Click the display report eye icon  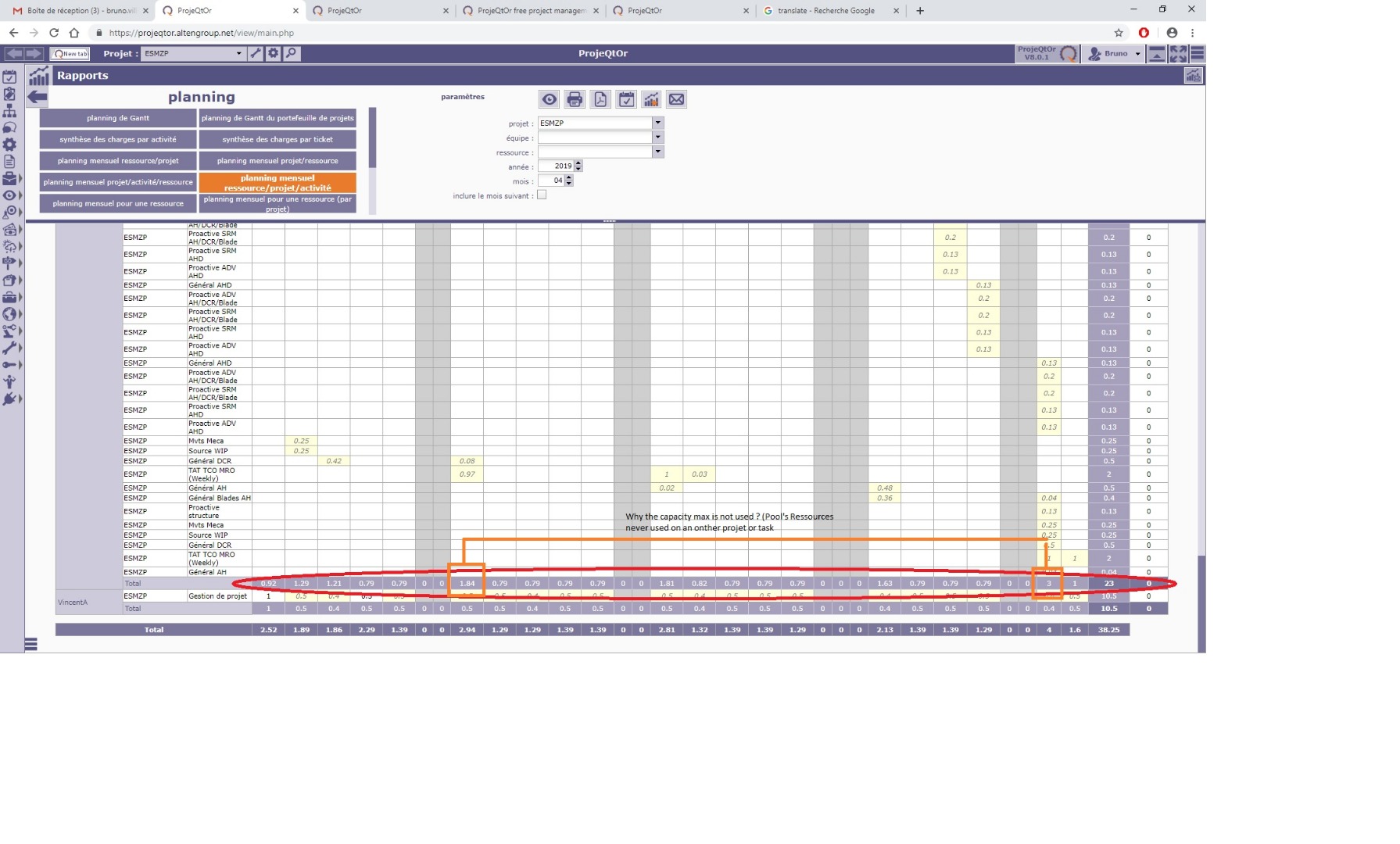(x=550, y=99)
